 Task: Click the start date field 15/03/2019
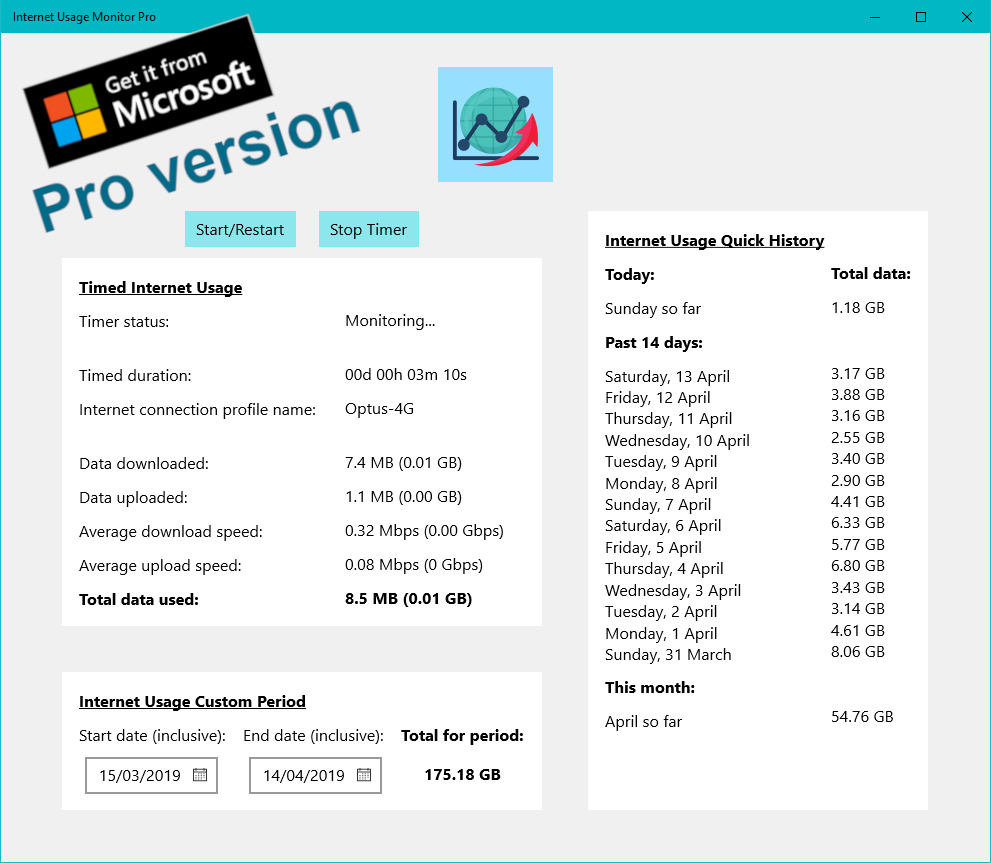click(x=138, y=775)
